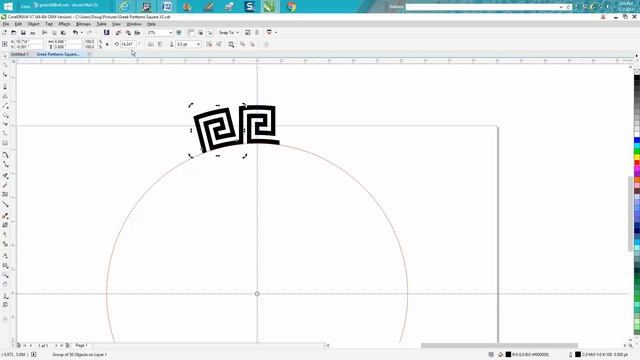This screenshot has width=640, height=360.
Task: Click the vertical scrollbar thumb
Action: (x=630, y=213)
